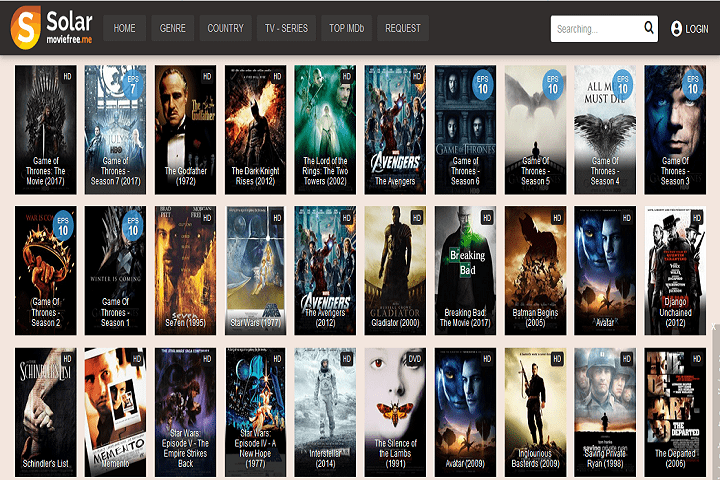This screenshot has height=480, width=720.
Task: Click the magnifying glass search icon
Action: [648, 28]
